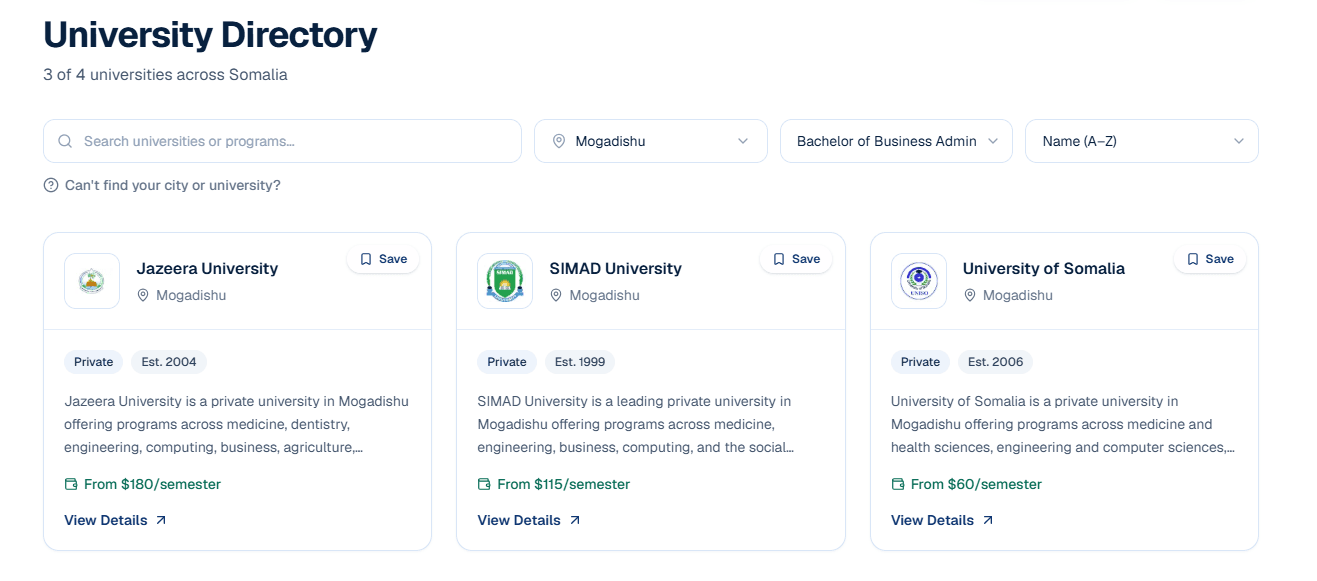
Task: Save SIMAD University
Action: [x=796, y=259]
